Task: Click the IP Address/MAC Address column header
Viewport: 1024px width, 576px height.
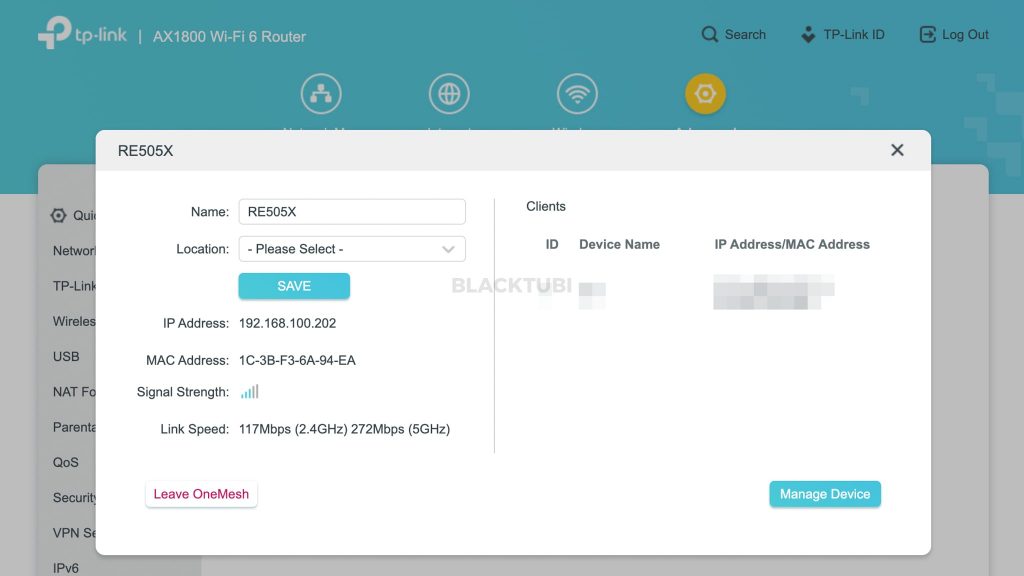Action: pyautogui.click(x=792, y=244)
